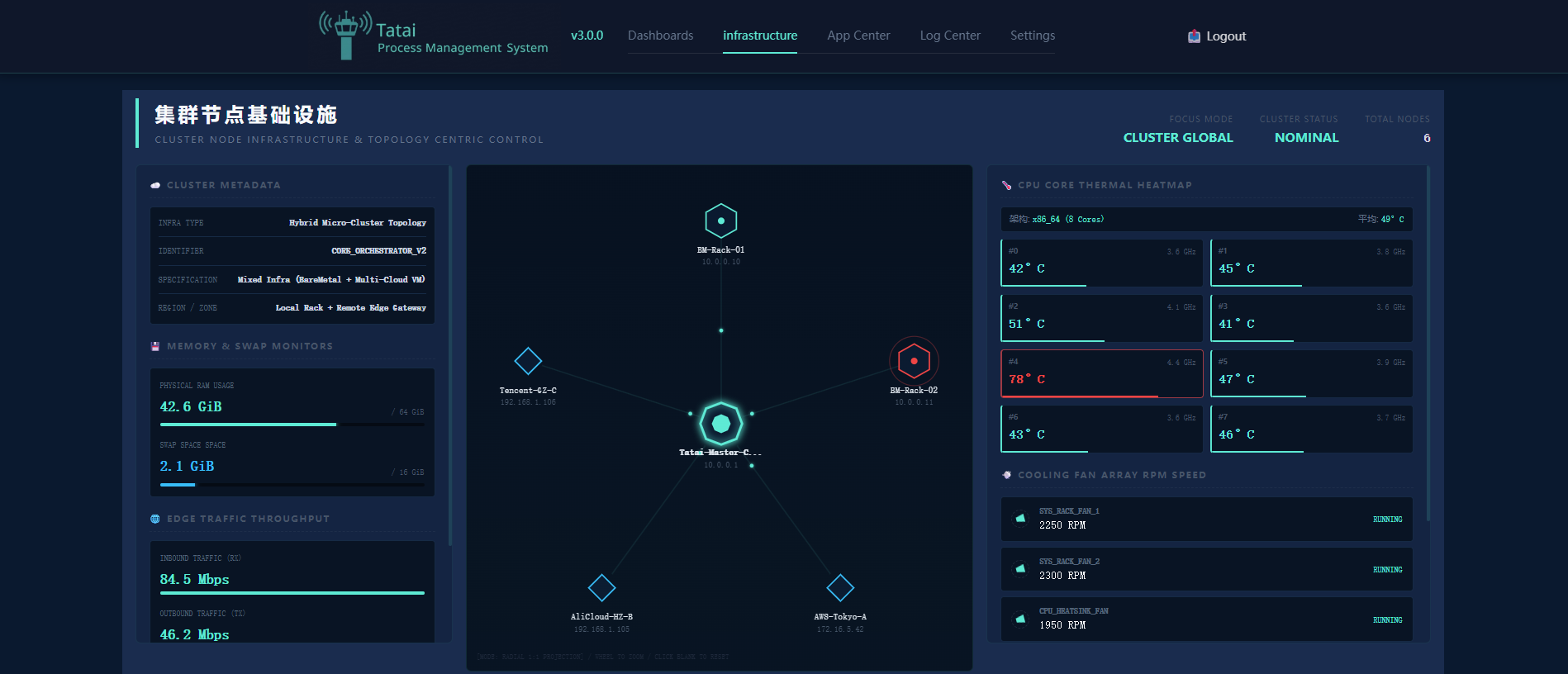Click the Edge Traffic Throughput globe icon
Viewport: 1568px width, 674px height.
[155, 519]
